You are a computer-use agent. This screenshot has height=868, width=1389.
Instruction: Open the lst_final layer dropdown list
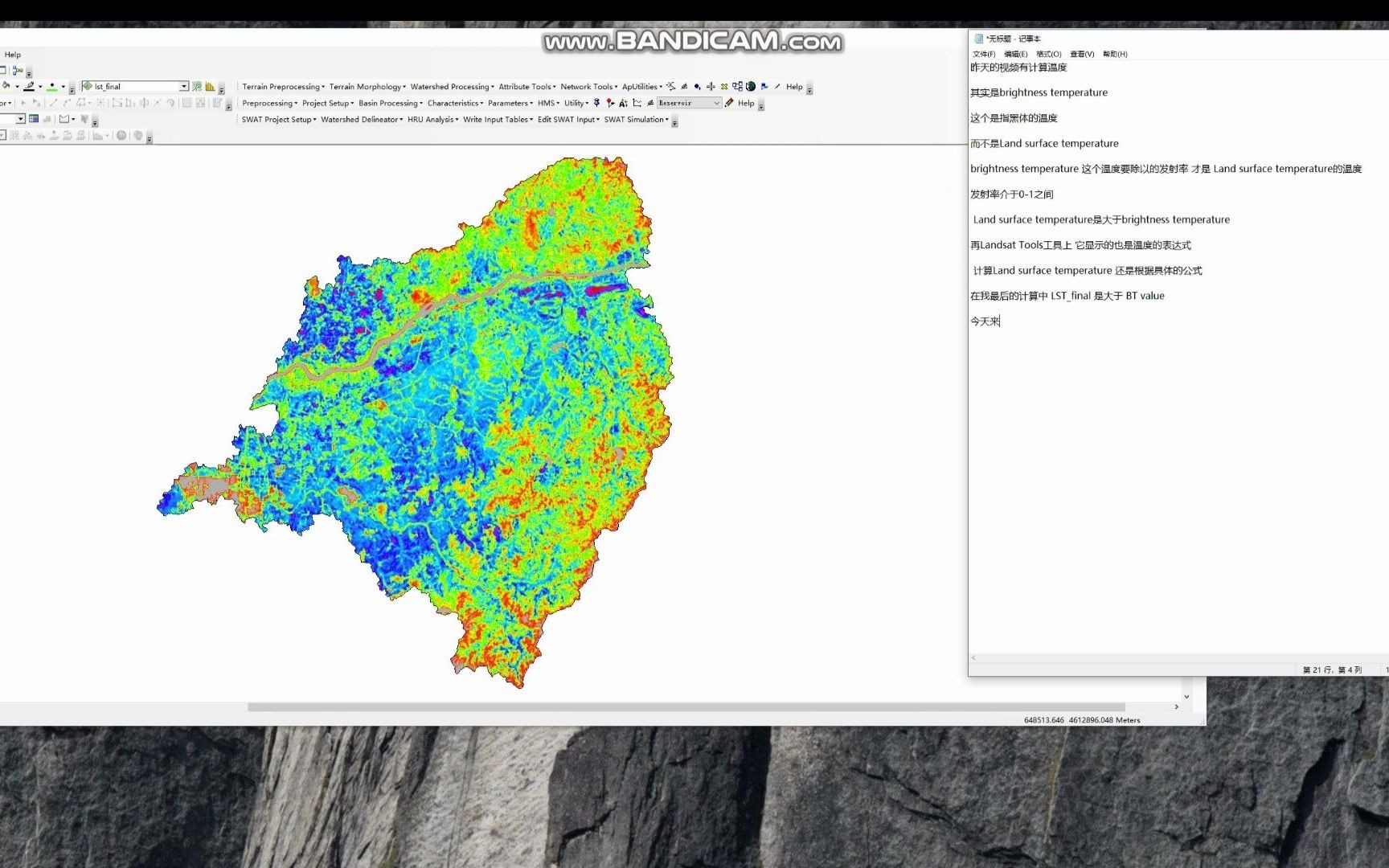tap(184, 87)
